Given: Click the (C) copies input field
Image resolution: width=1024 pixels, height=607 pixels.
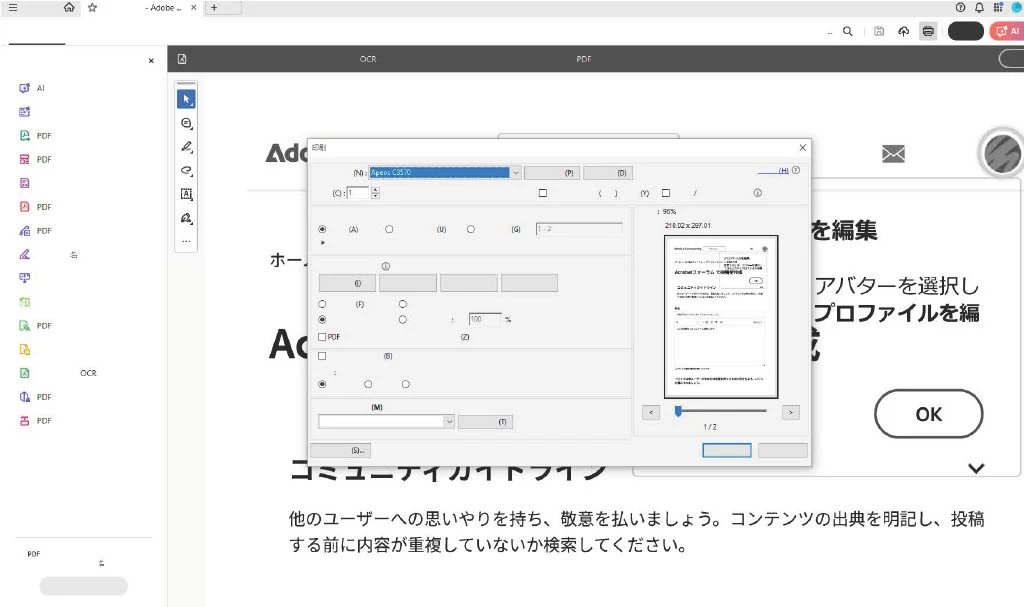Looking at the screenshot, I should click(x=359, y=193).
